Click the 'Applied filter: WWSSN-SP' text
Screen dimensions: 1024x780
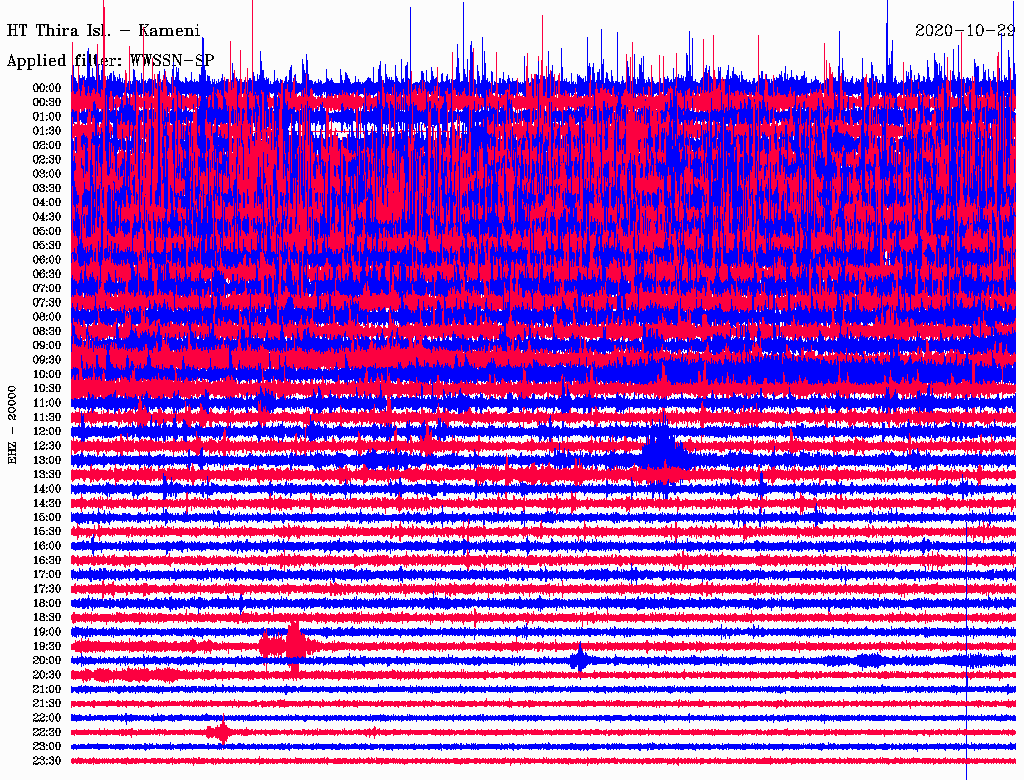111,60
